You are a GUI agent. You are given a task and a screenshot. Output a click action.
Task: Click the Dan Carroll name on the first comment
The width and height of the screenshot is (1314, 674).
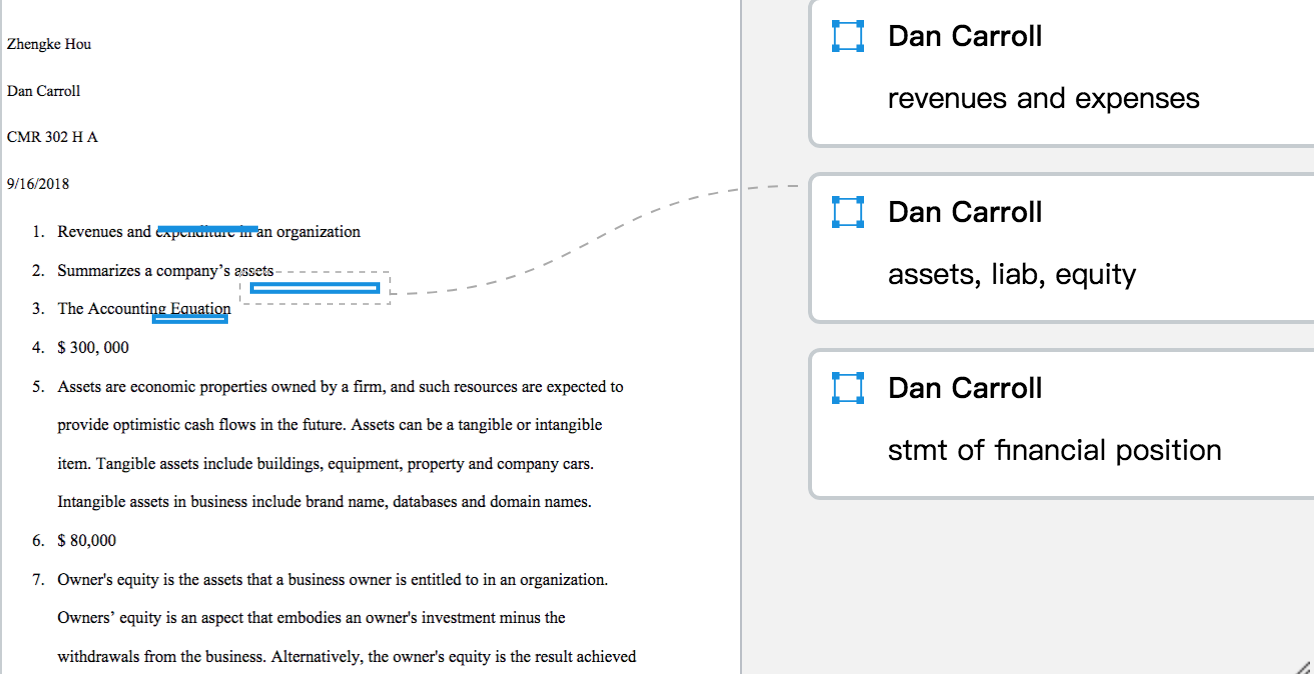965,36
